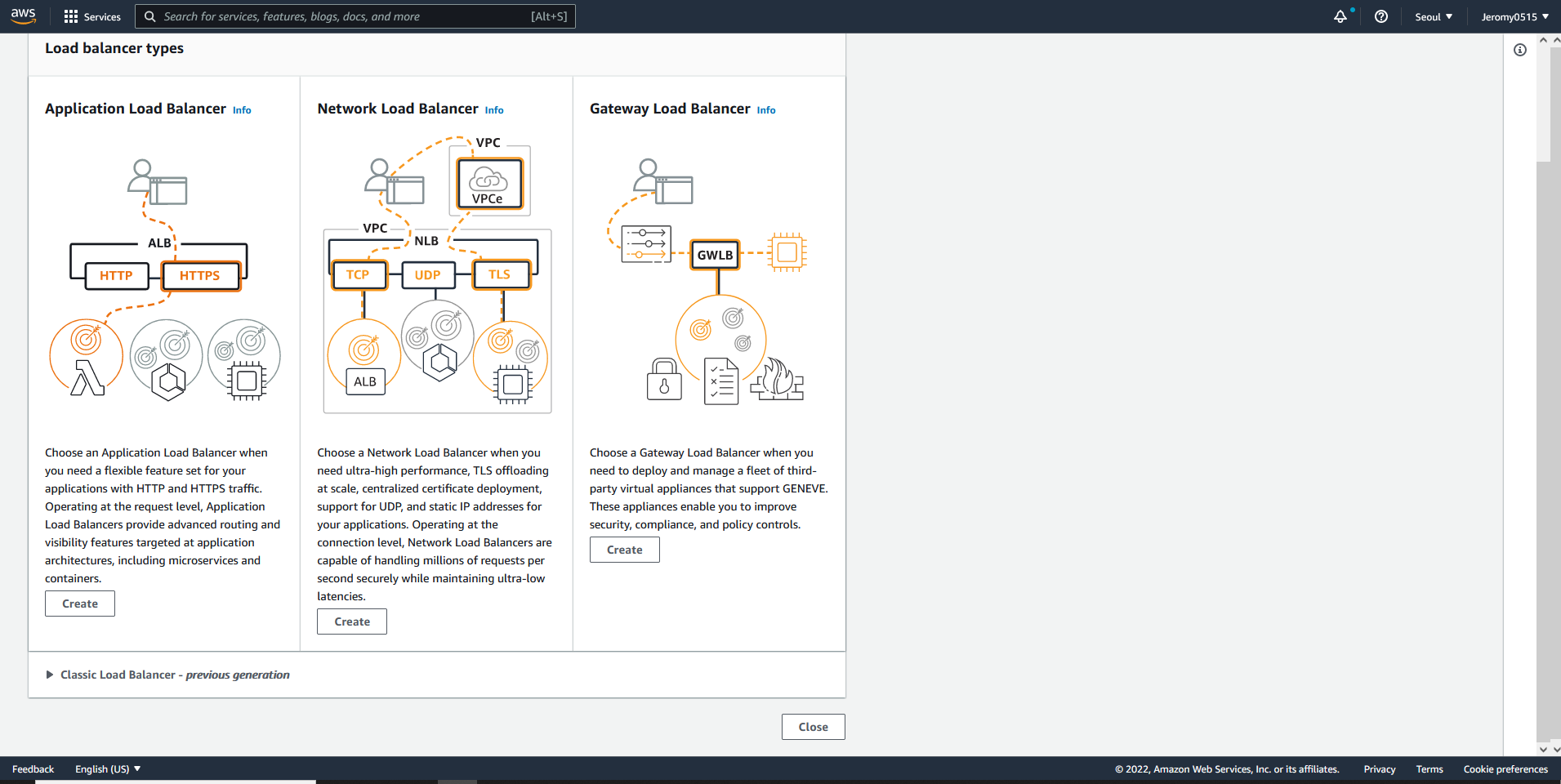This screenshot has width=1561, height=784.
Task: Click the Close button
Action: click(814, 727)
